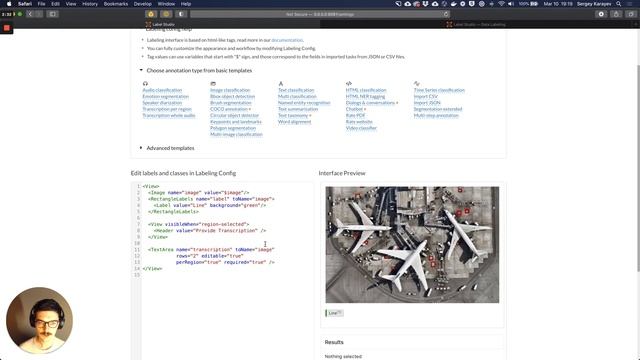The height and width of the screenshot is (360, 640).
Task: Select Import JSON template
Action: click(427, 103)
